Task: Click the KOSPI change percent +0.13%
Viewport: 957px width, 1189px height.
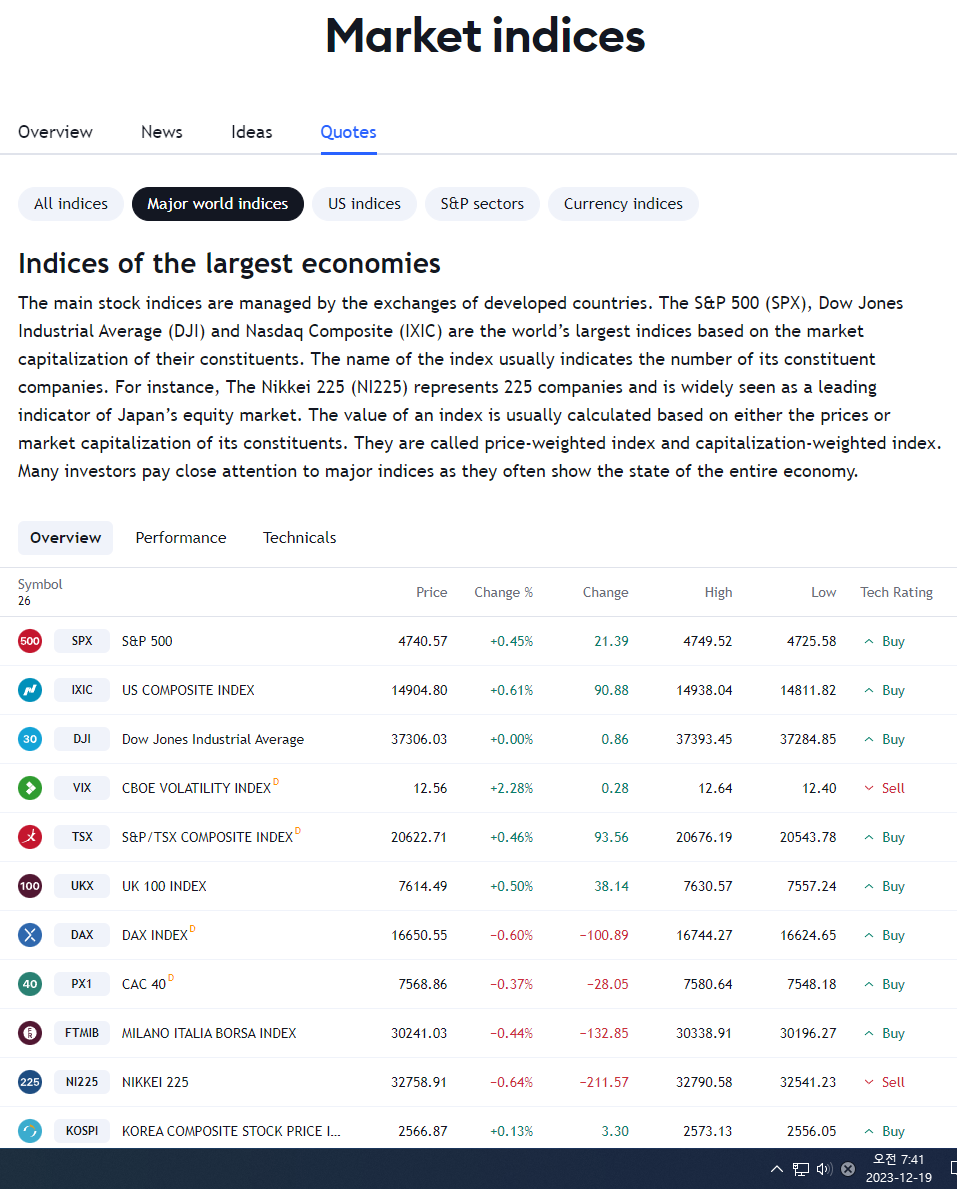Action: coord(511,1131)
